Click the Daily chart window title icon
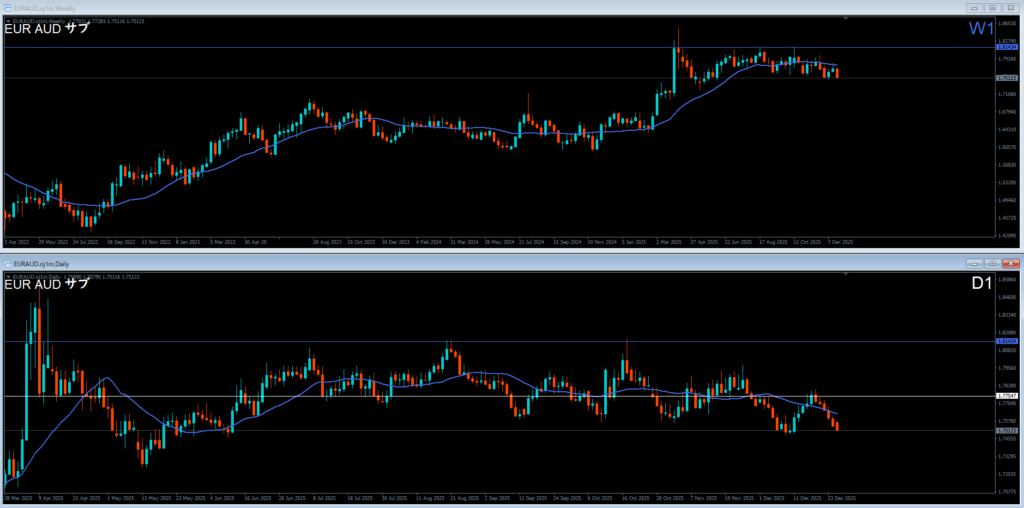The image size is (1024, 508). coord(7,262)
